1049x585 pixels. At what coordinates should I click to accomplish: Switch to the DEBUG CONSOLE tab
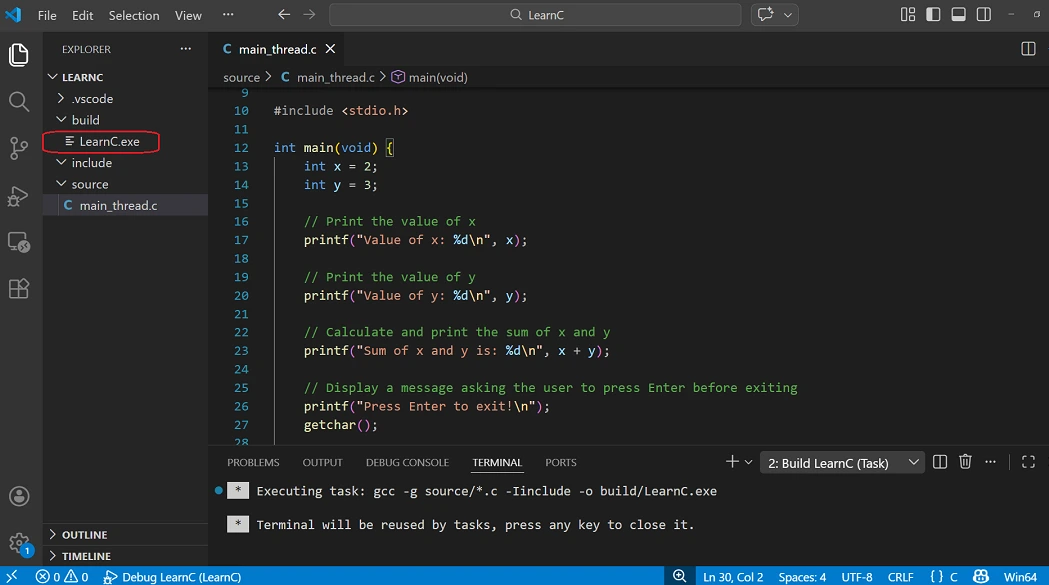click(406, 462)
